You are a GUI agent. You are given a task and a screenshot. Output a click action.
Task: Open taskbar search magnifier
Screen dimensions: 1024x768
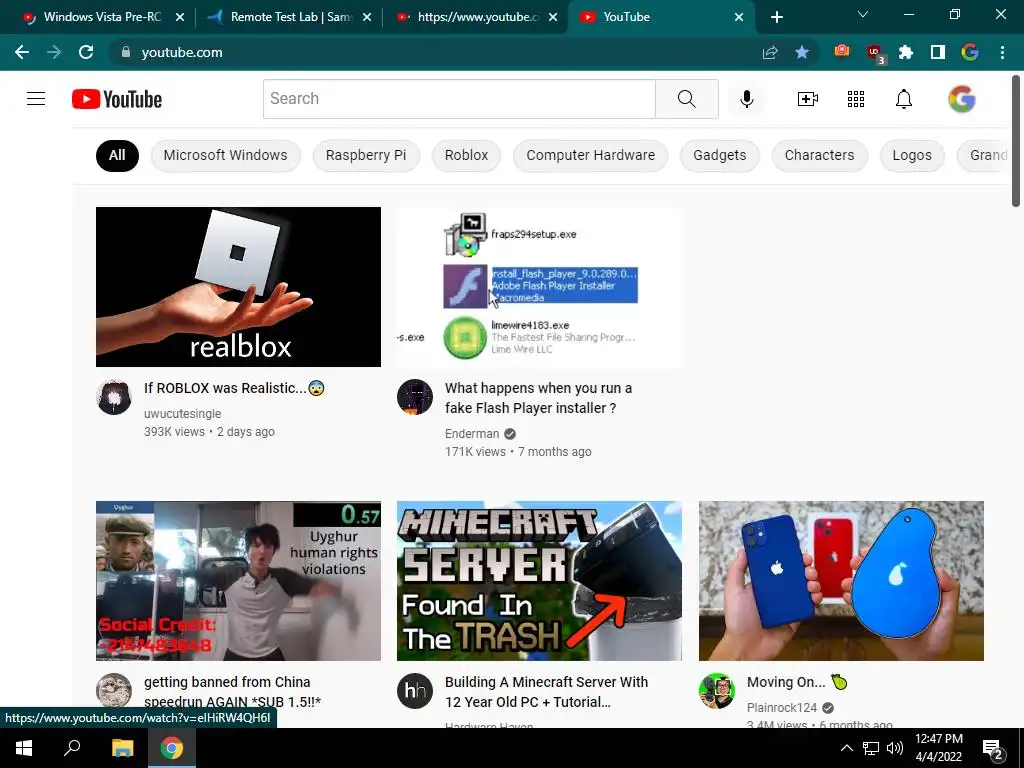(72, 748)
